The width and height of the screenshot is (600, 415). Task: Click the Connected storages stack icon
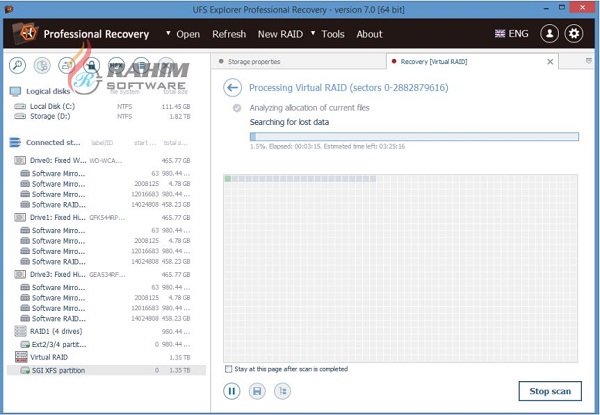point(15,143)
